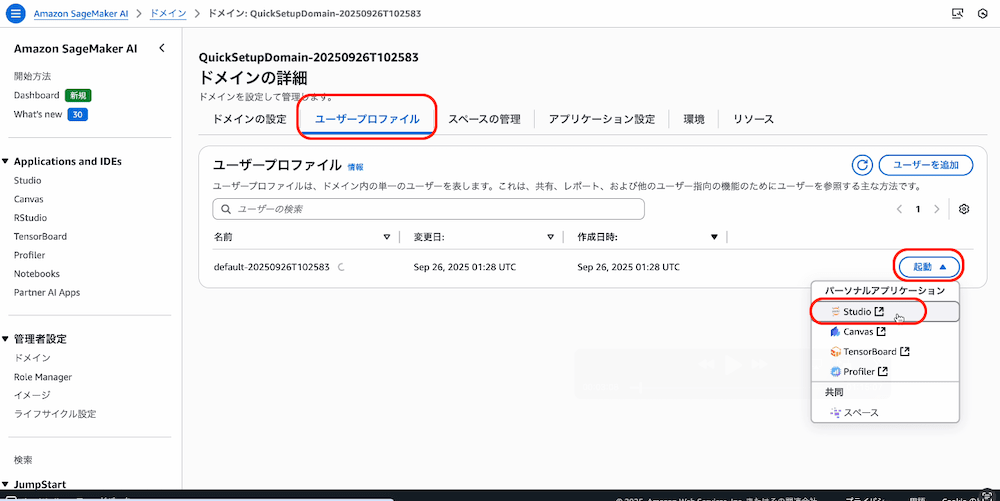Viewport: 1000px width, 501px height.
Task: Launch Studio from the dropdown menu
Action: [885, 312]
